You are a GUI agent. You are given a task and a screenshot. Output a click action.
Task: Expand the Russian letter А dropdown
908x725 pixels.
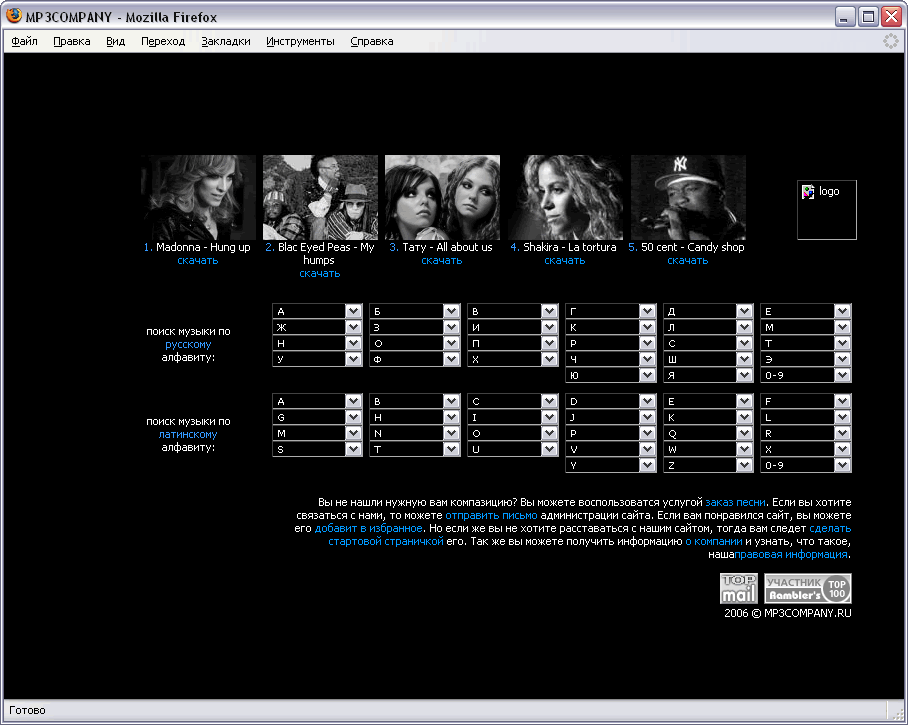[317, 311]
